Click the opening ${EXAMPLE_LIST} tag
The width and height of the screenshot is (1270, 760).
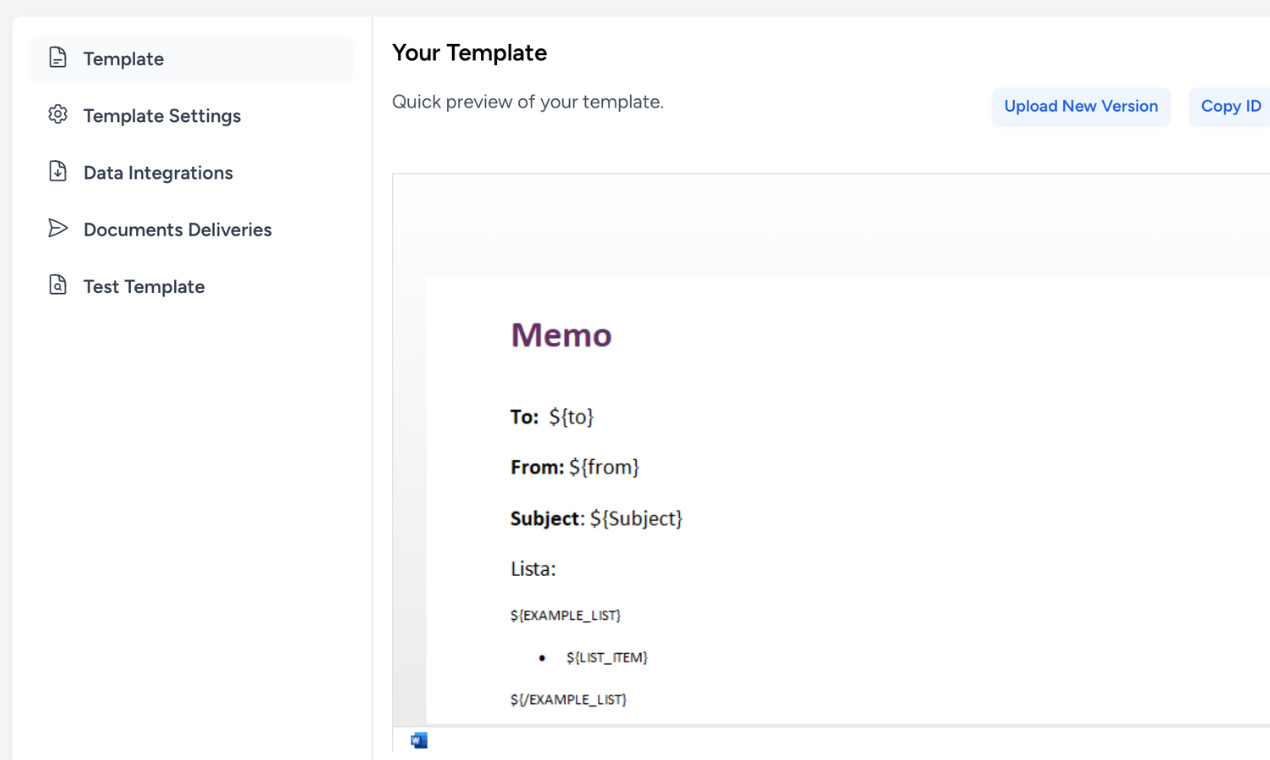click(x=565, y=615)
